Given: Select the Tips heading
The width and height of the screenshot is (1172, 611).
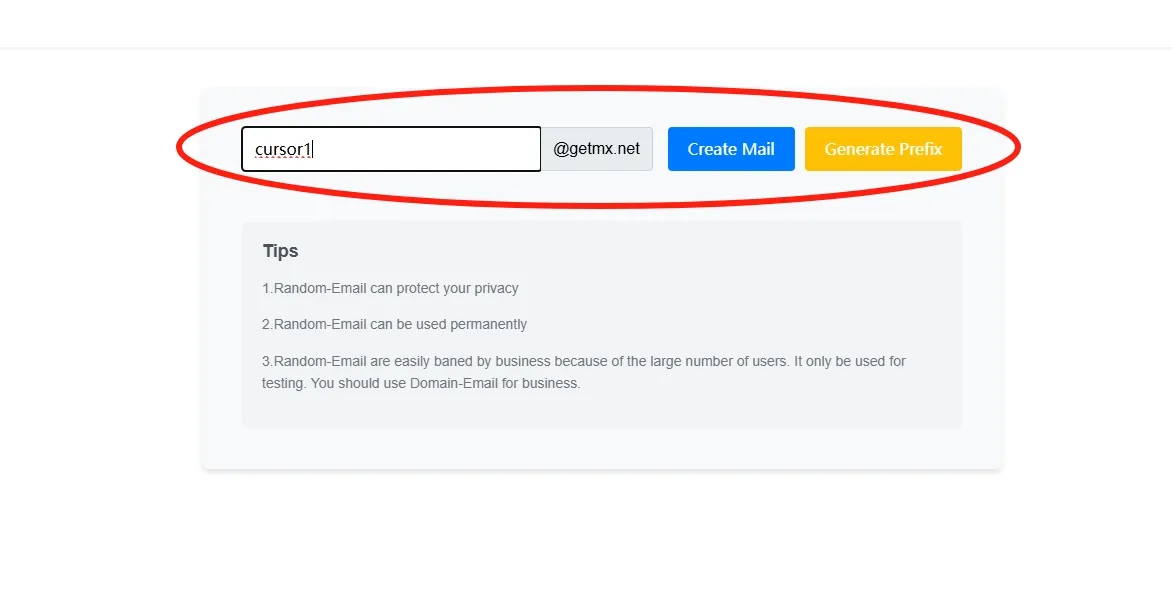Looking at the screenshot, I should coord(280,251).
